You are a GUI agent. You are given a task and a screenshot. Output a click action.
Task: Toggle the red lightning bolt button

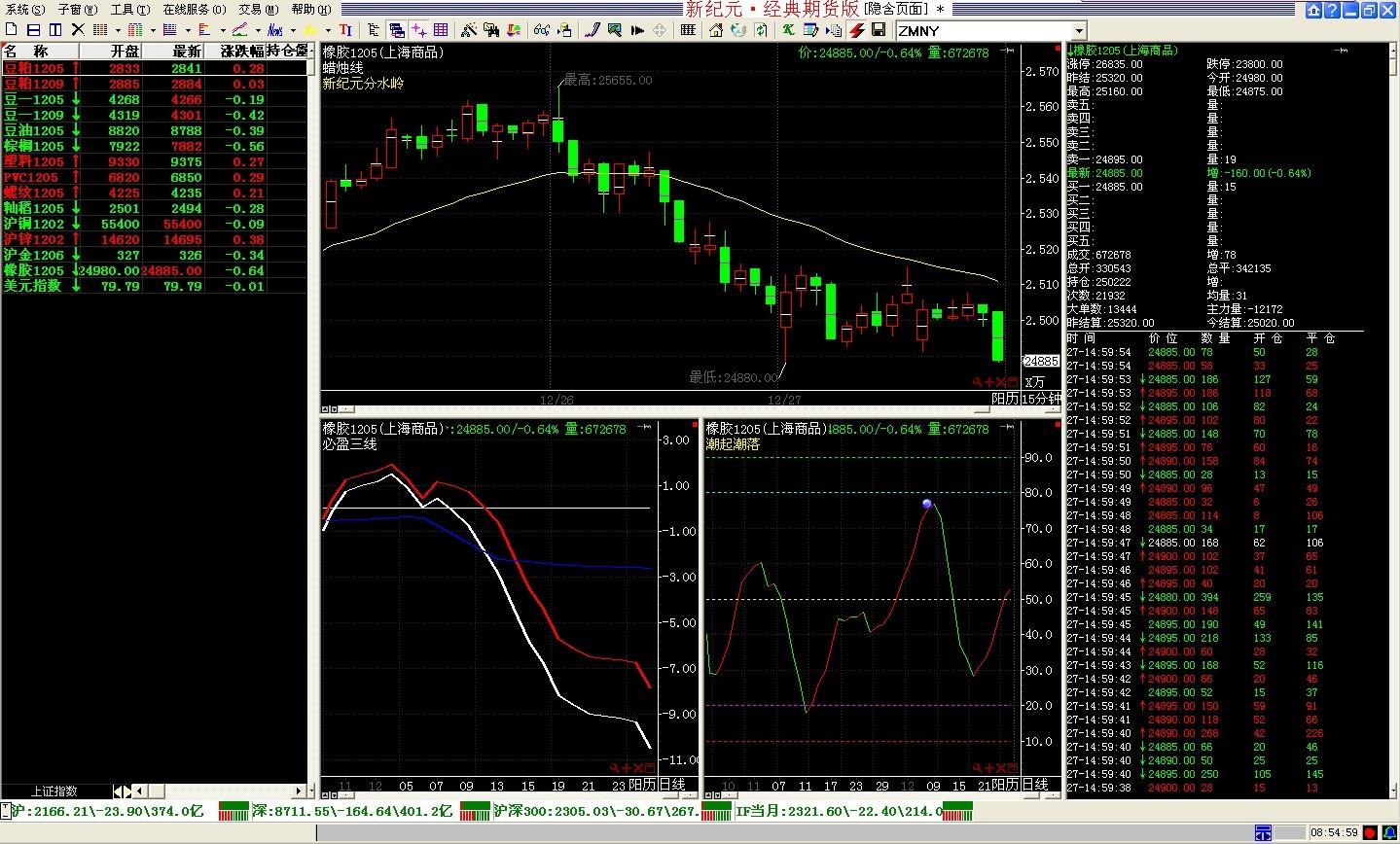856,30
